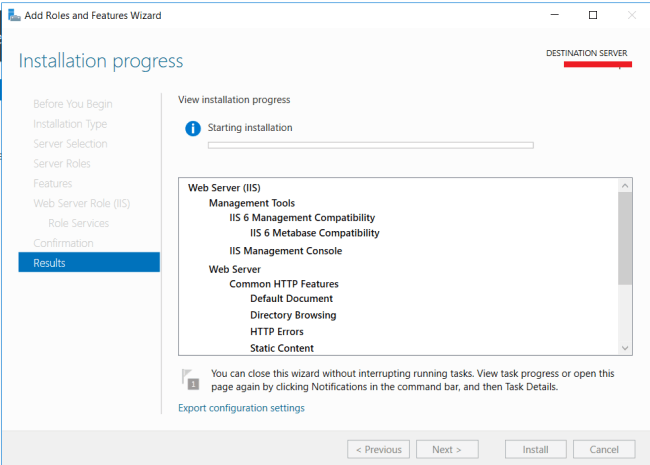Click the View installation progress label
The width and height of the screenshot is (650, 465).
[234, 100]
